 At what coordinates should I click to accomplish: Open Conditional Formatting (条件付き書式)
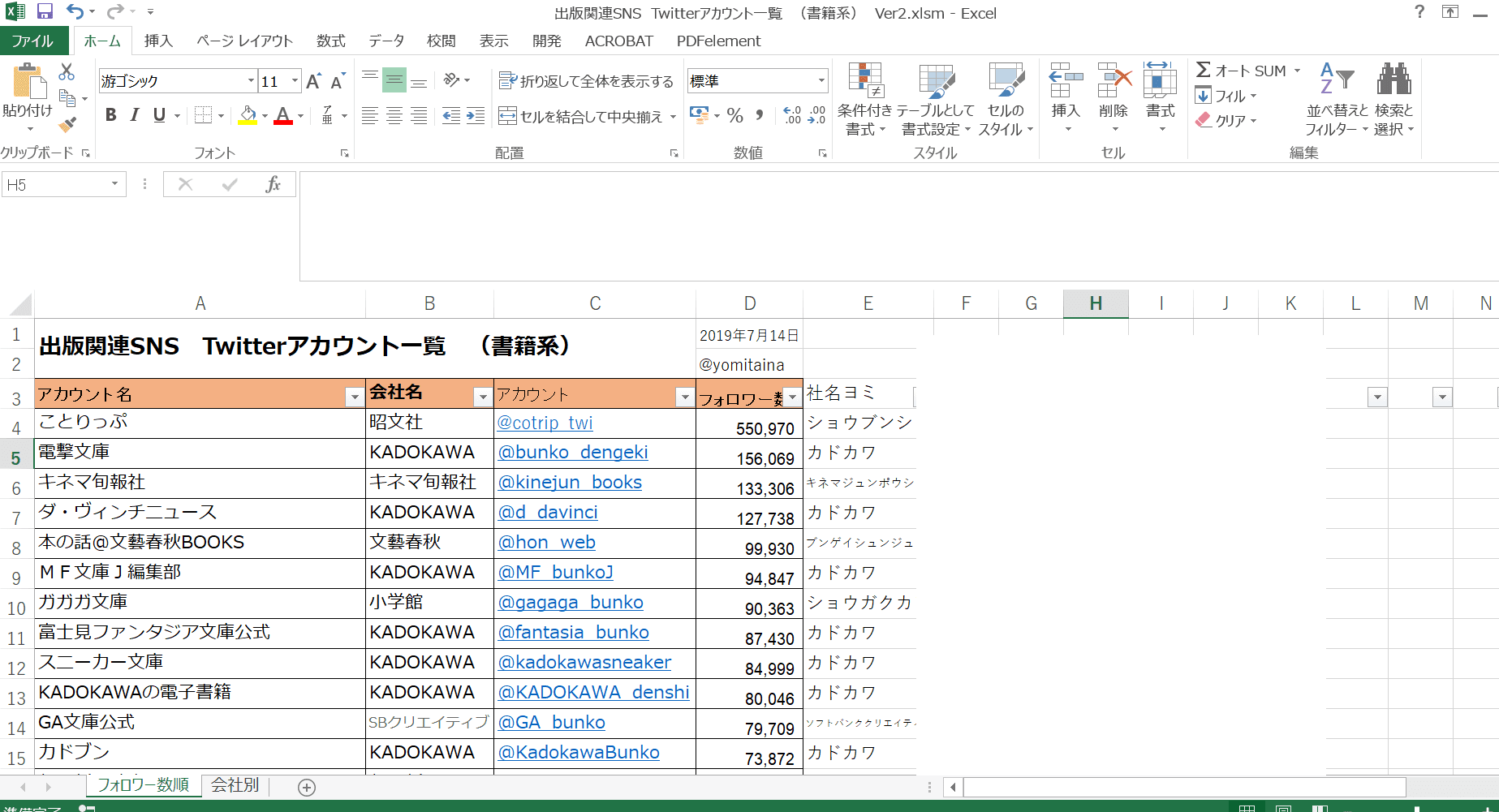click(x=865, y=99)
